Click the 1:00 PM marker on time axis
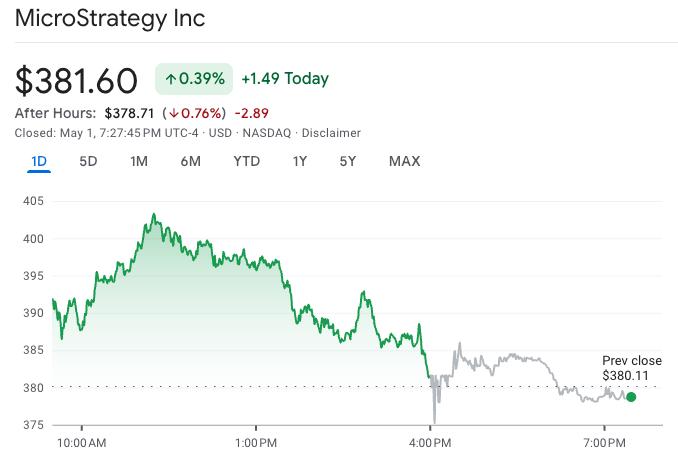 click(x=255, y=441)
